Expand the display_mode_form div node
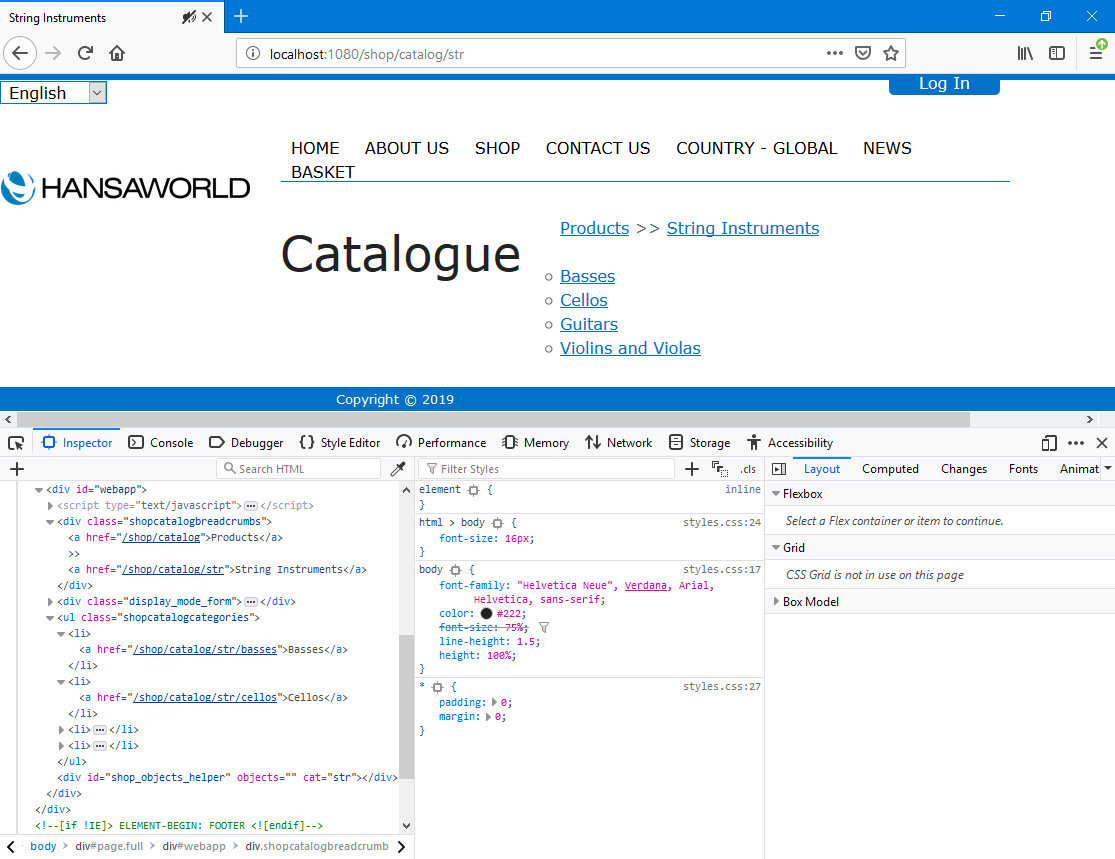Viewport: 1115px width, 859px height. pyautogui.click(x=50, y=602)
